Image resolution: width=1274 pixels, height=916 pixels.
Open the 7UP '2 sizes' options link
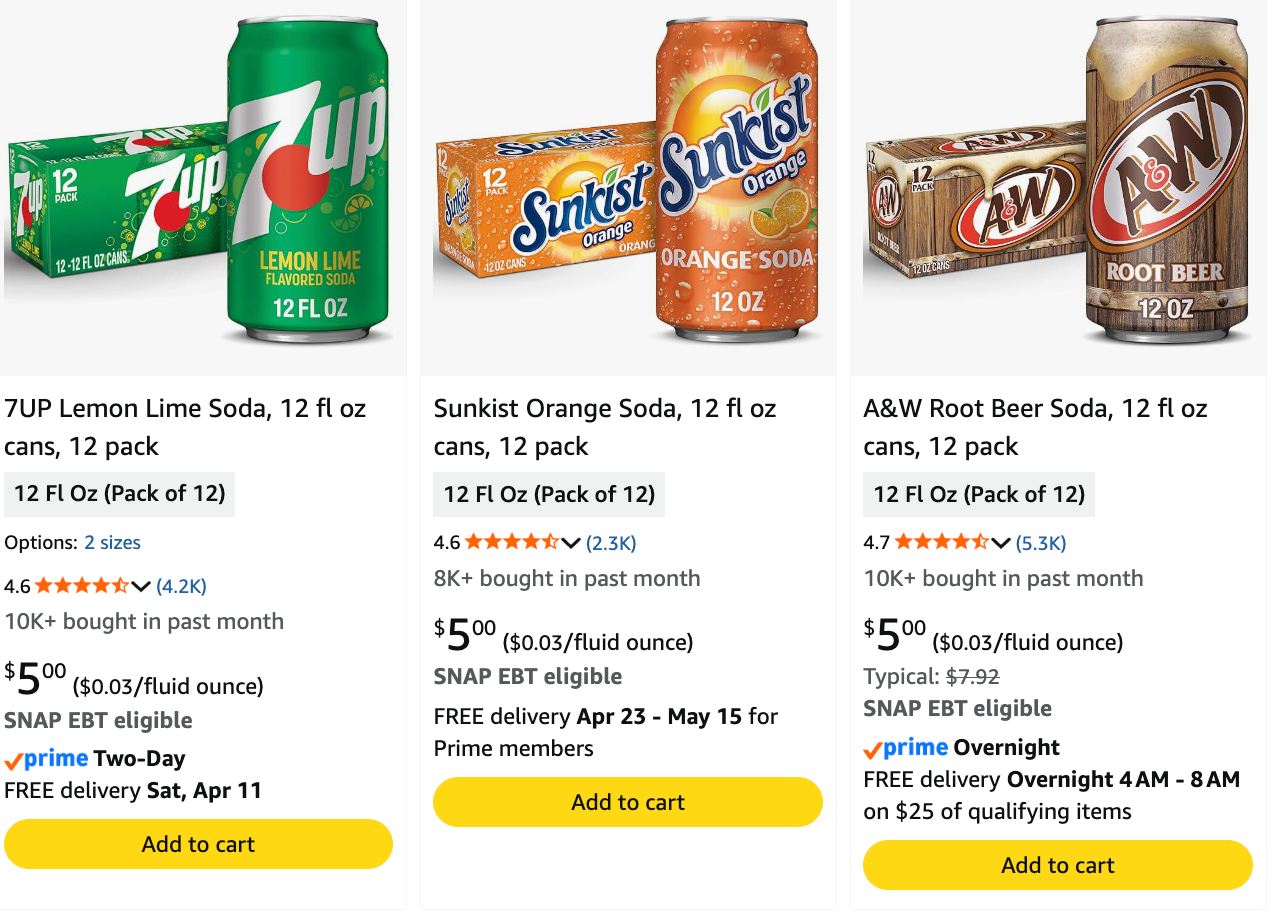pyautogui.click(x=112, y=543)
